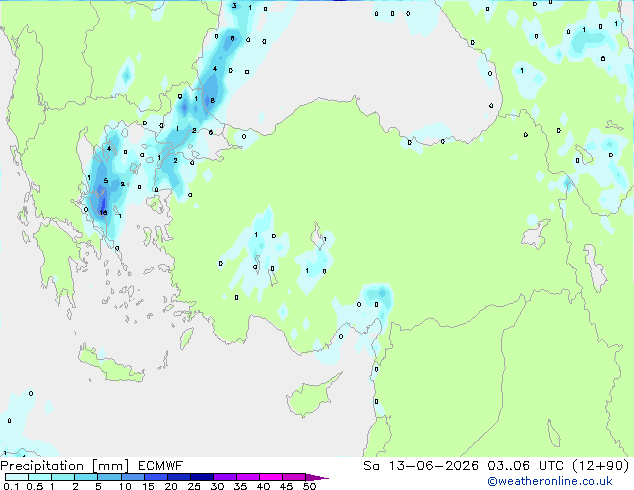Click the "03..06 UTC" time text

[525, 466]
